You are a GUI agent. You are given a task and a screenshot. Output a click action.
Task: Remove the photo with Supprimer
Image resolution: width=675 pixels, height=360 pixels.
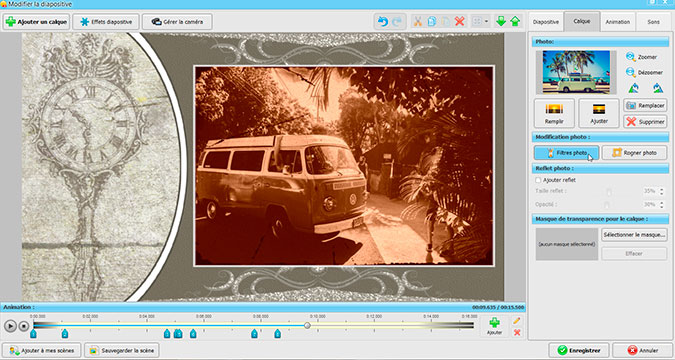coord(645,122)
